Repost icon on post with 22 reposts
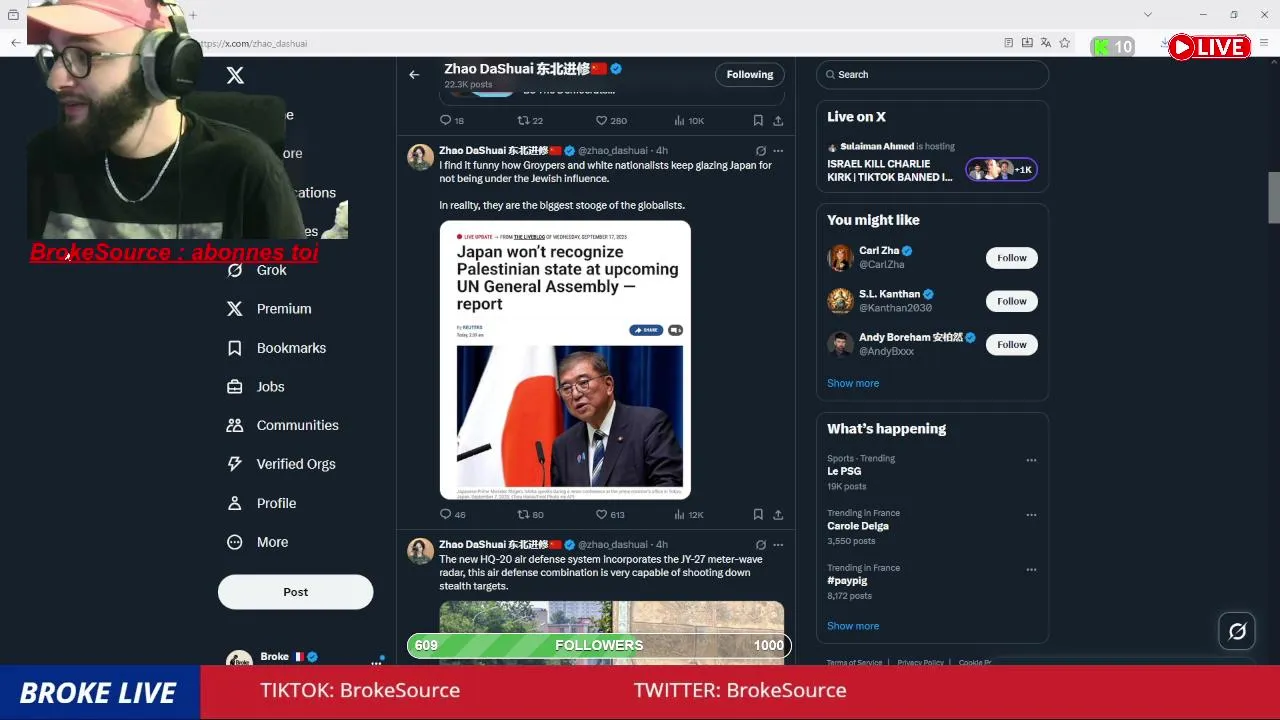The width and height of the screenshot is (1280, 720). point(523,120)
